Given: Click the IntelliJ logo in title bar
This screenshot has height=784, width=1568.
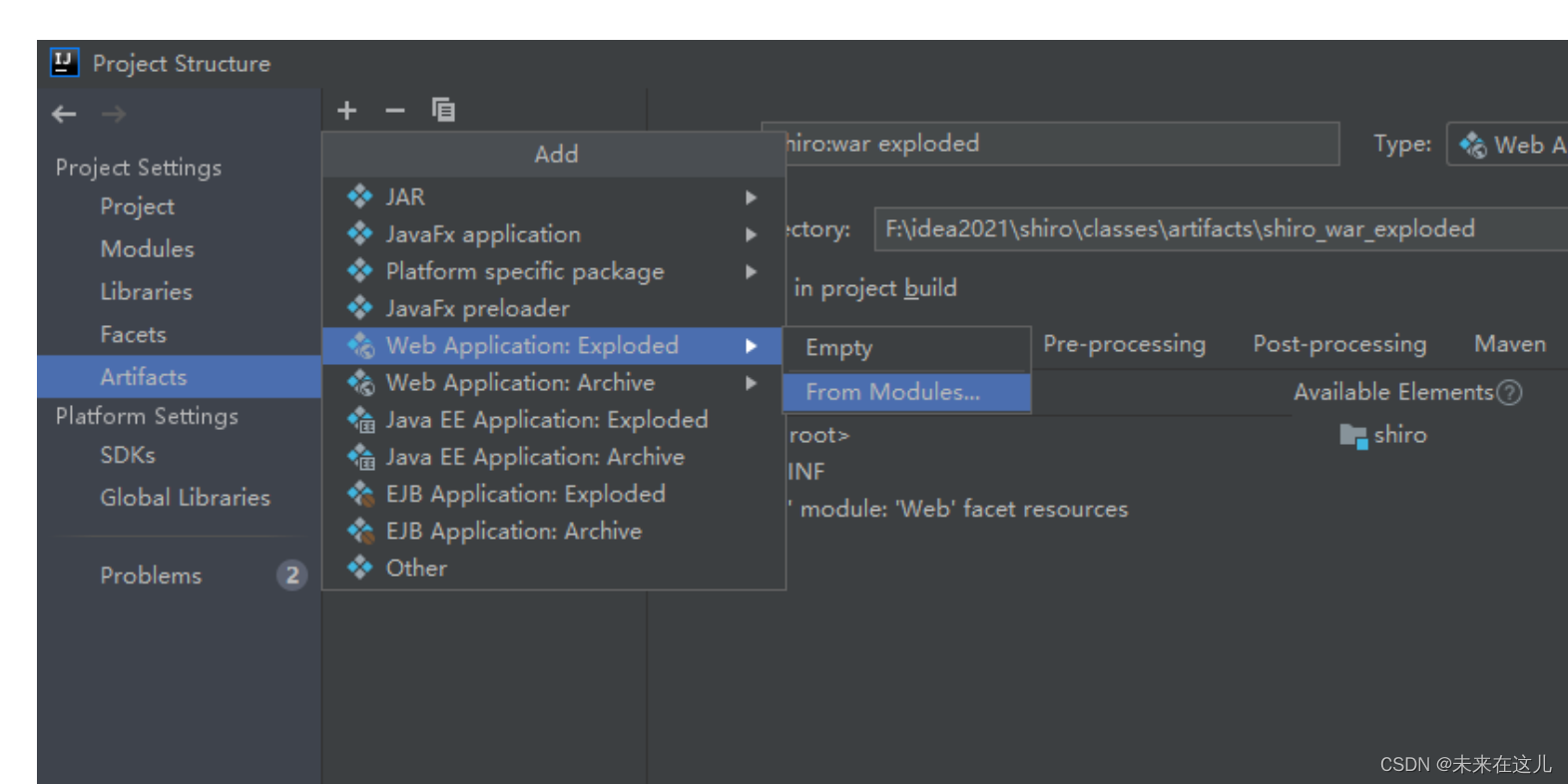Looking at the screenshot, I should click(x=64, y=62).
